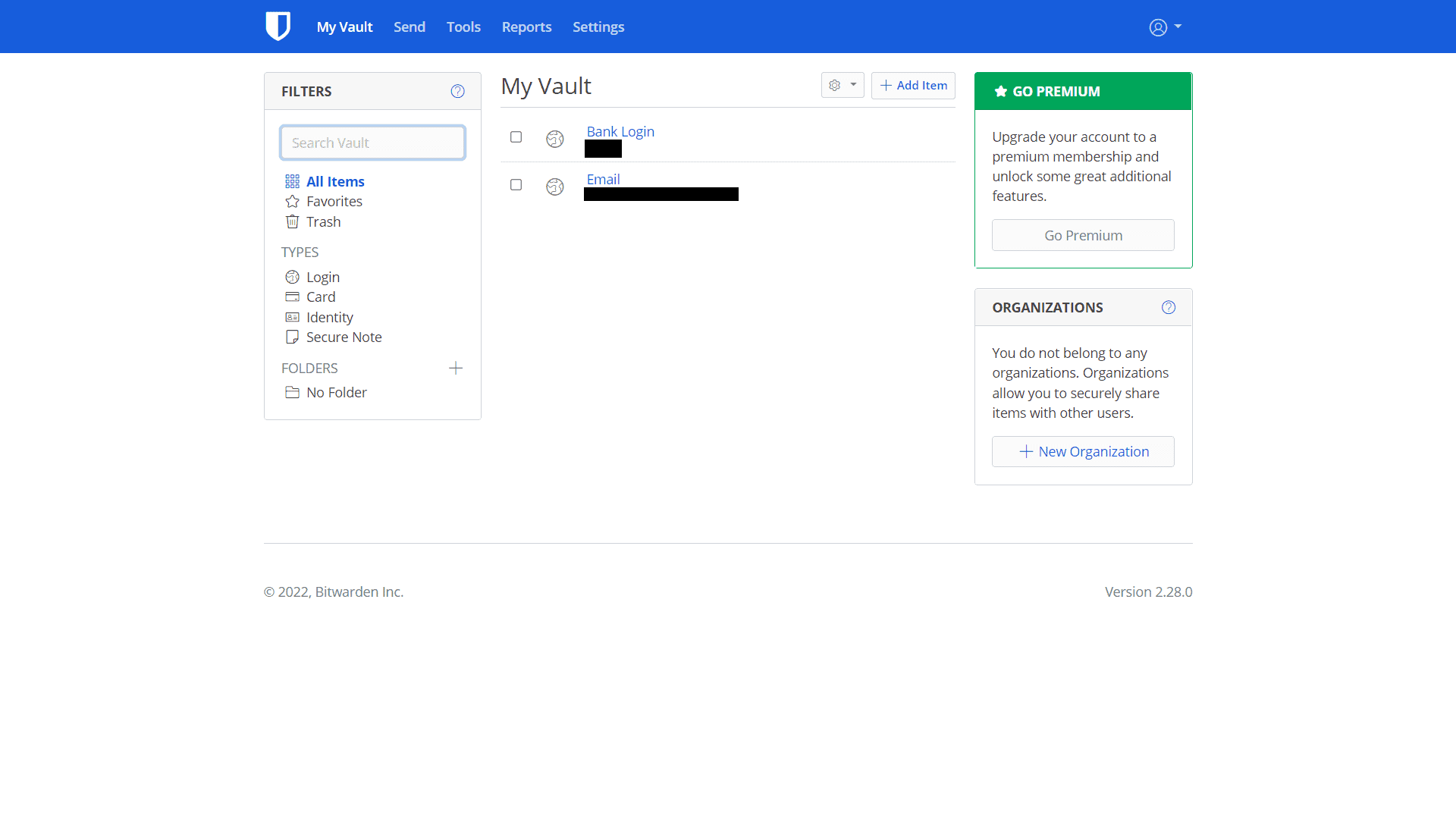Open the My Vault tab
This screenshot has height=819, width=1456.
pos(344,27)
